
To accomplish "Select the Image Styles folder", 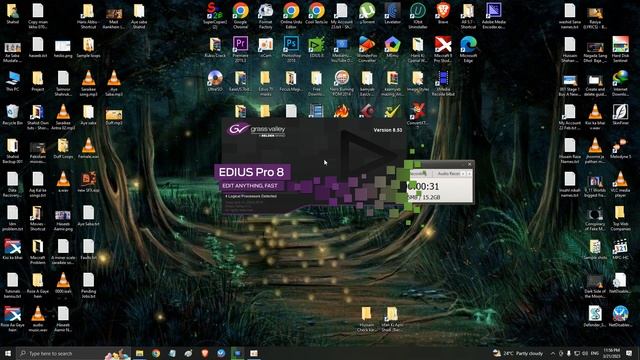I will click(x=418, y=81).
